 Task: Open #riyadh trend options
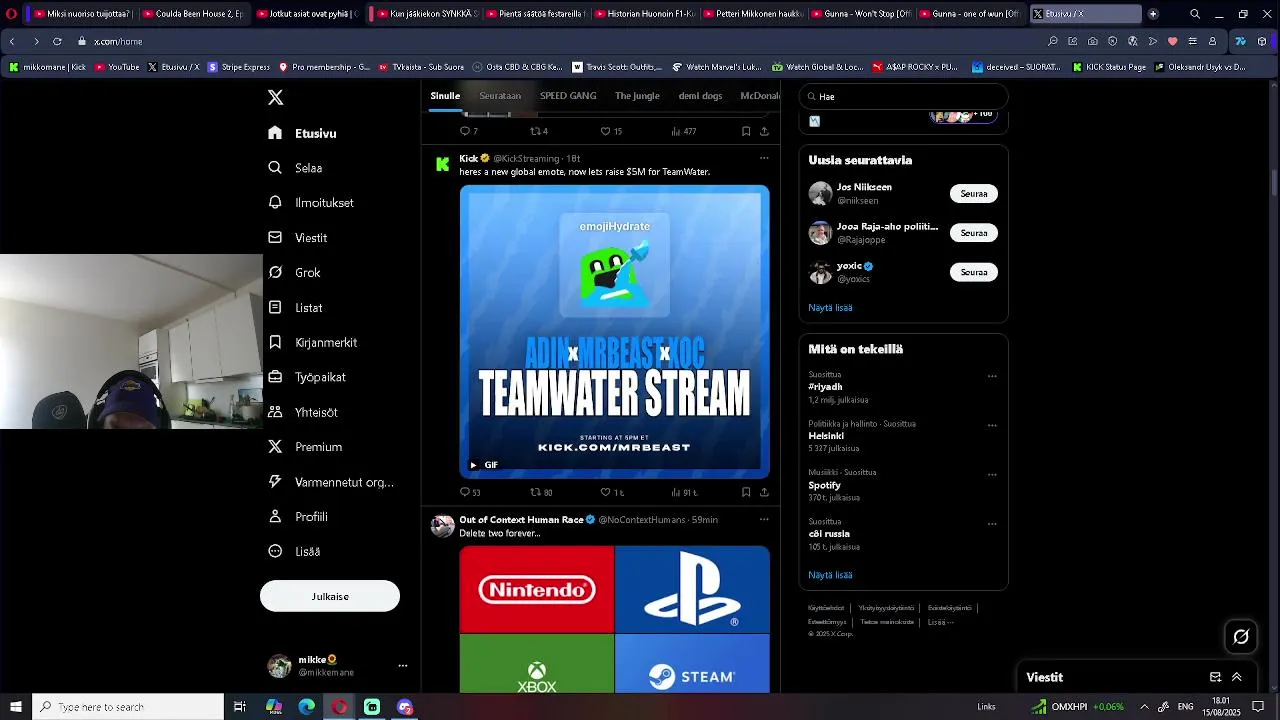992,377
